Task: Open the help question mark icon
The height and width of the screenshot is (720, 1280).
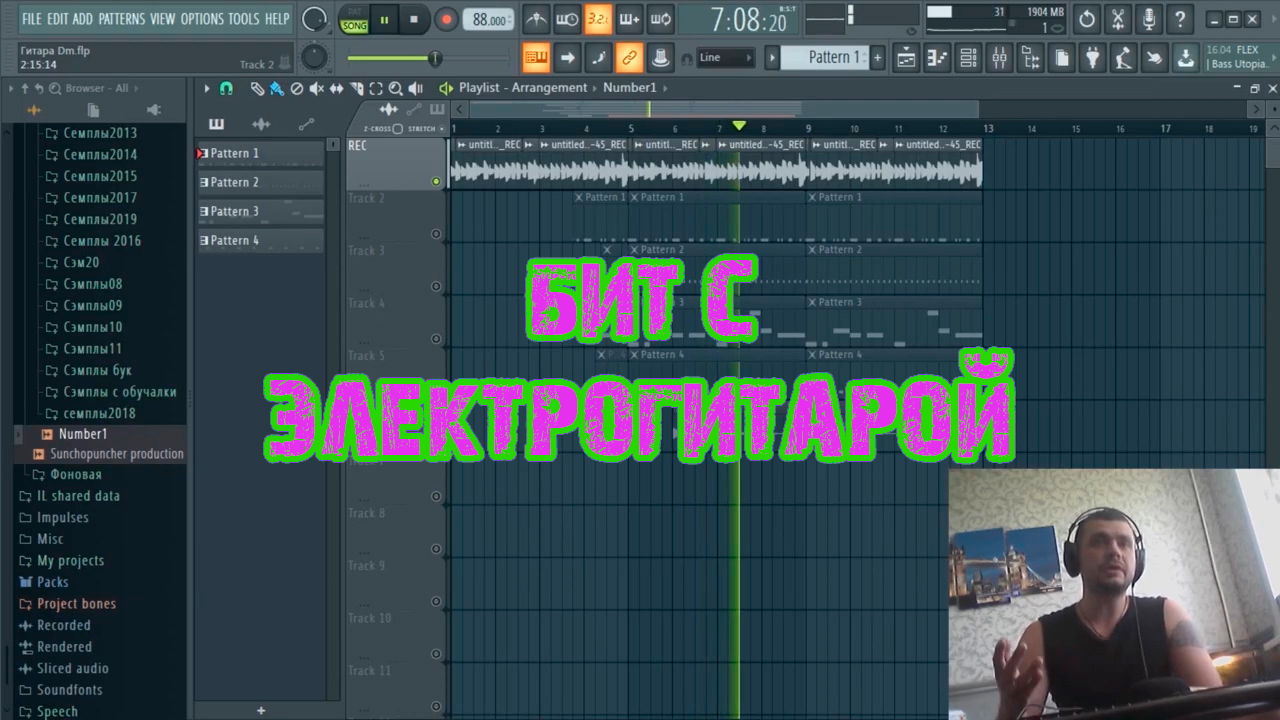Action: [1180, 19]
